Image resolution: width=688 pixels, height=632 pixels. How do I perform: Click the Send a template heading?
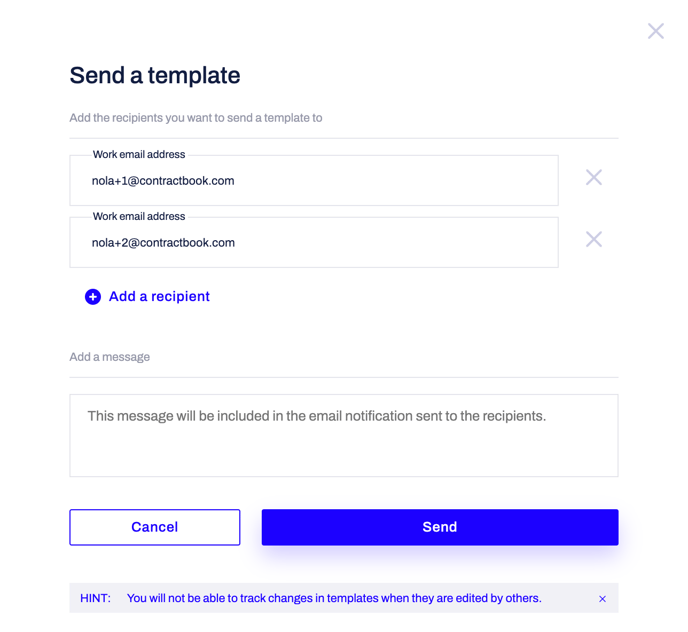pyautogui.click(x=155, y=75)
